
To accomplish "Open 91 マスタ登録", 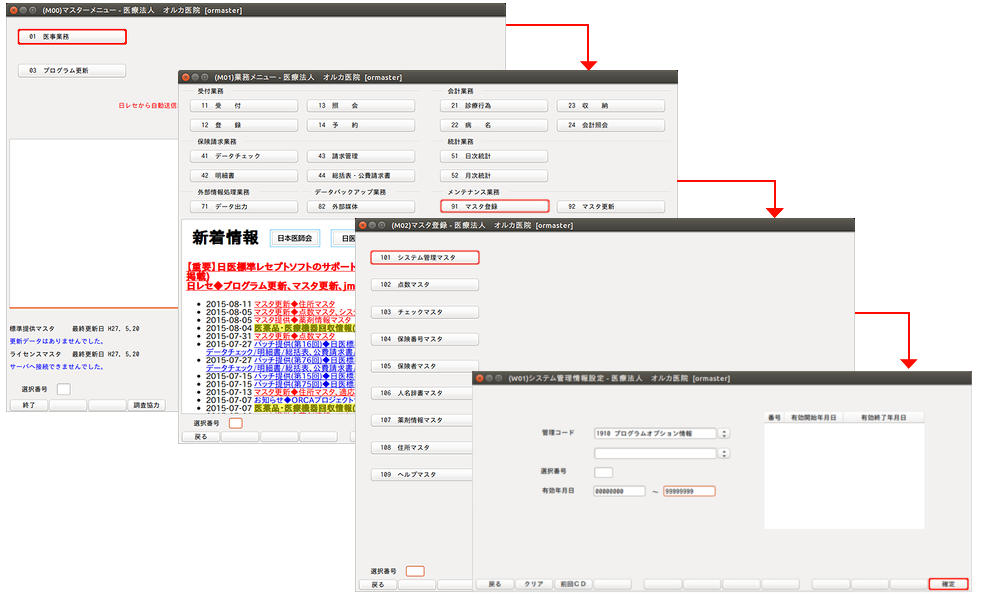I will [494, 207].
